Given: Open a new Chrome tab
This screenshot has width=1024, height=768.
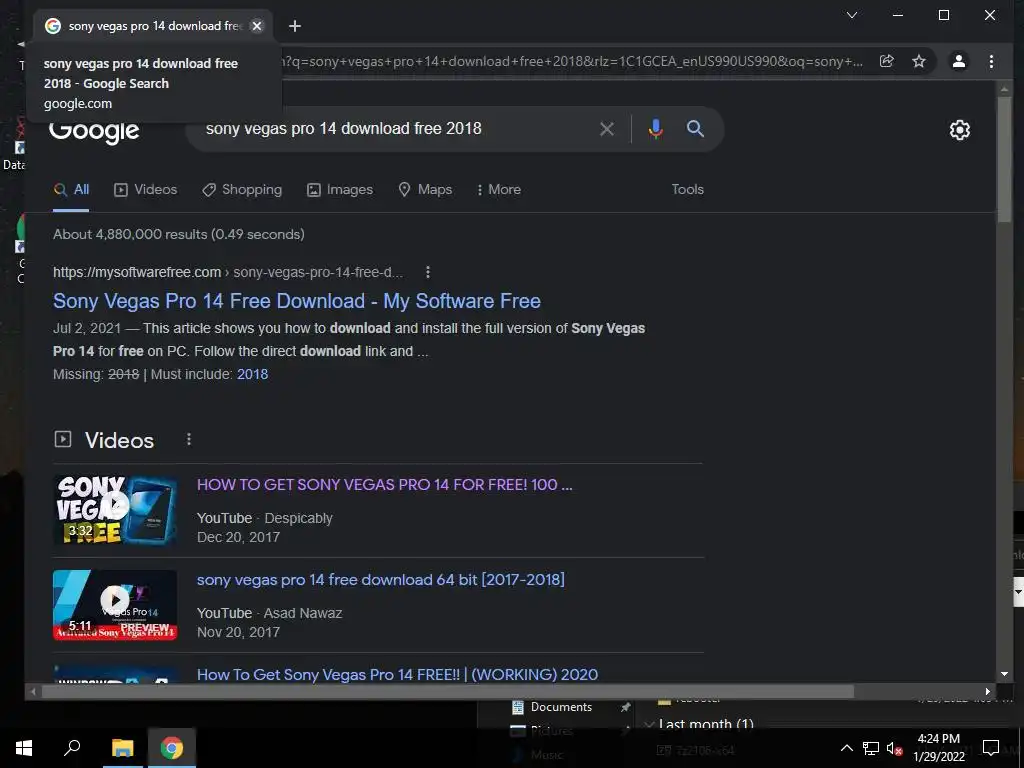Looking at the screenshot, I should pos(295,26).
